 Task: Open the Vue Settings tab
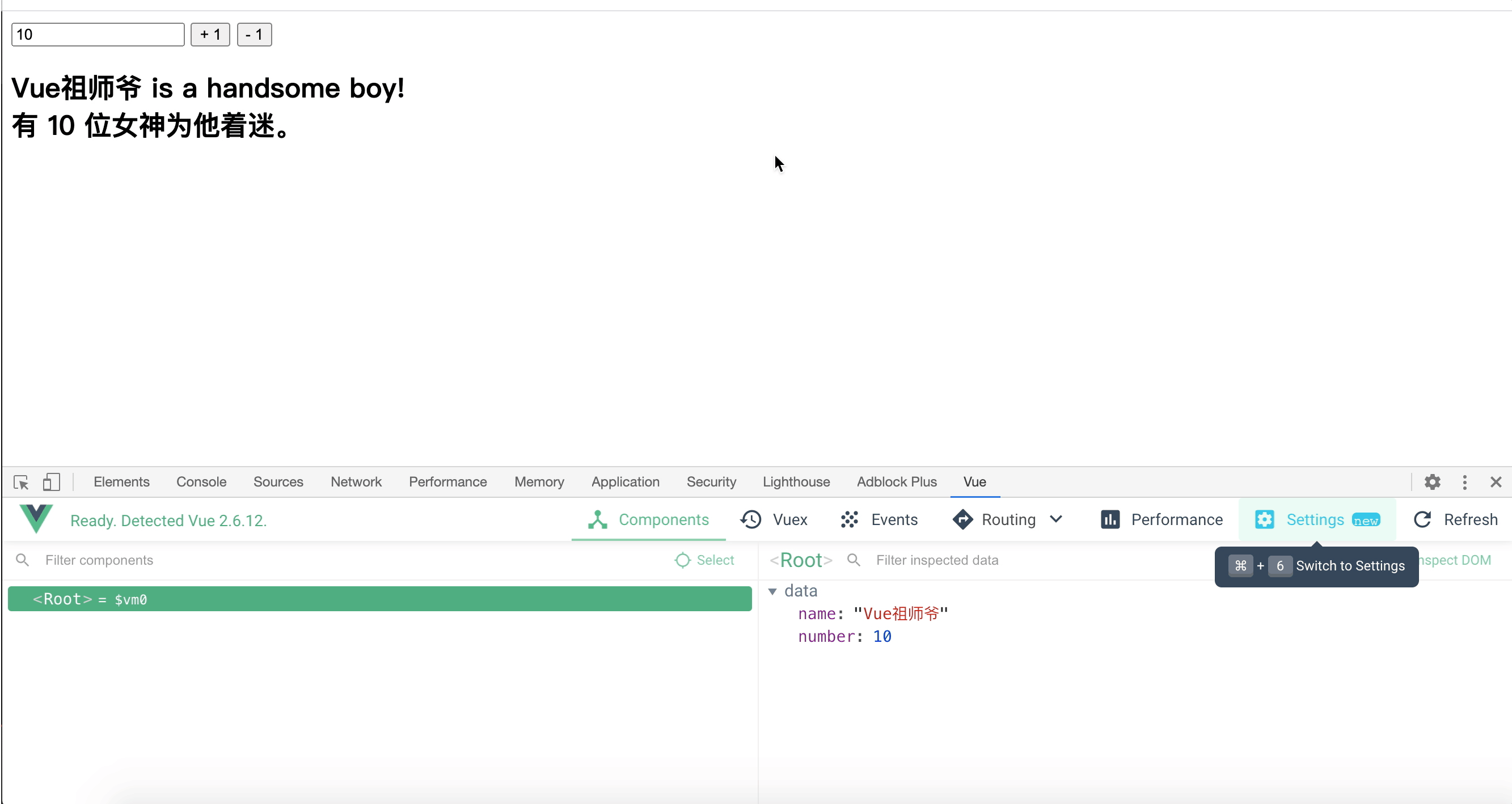1316,520
